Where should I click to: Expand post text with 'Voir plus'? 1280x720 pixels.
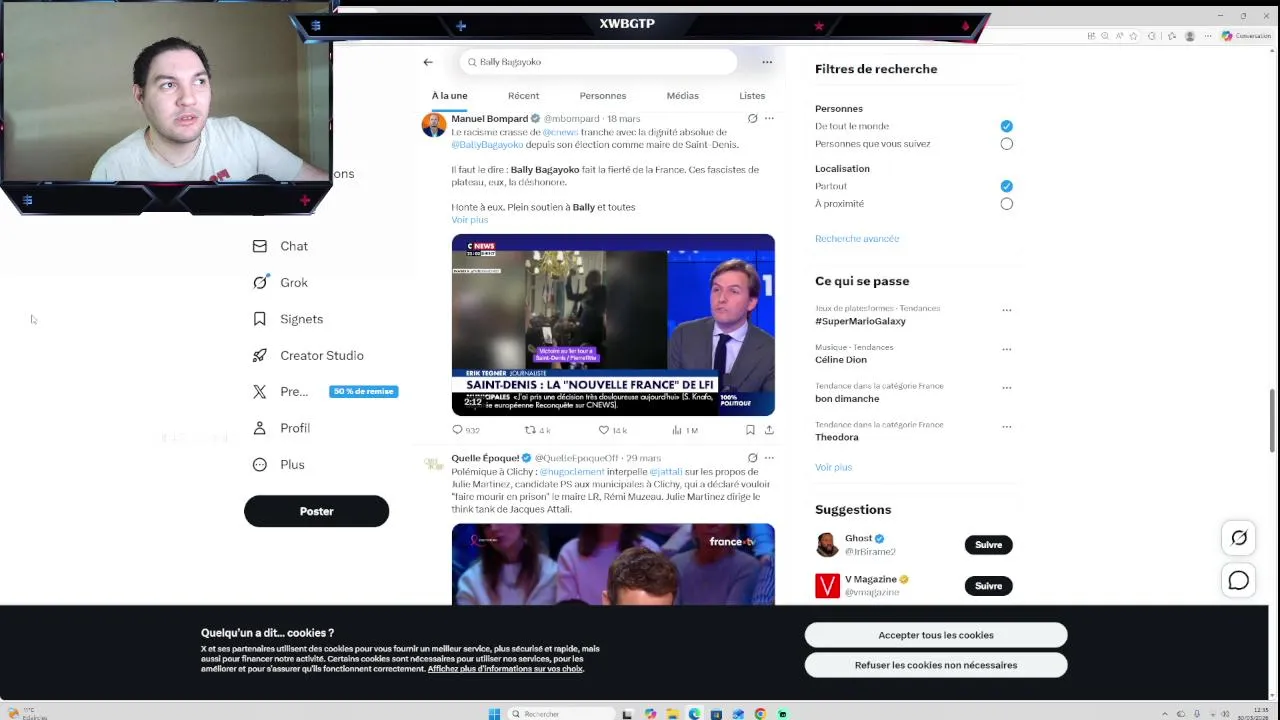coord(470,220)
